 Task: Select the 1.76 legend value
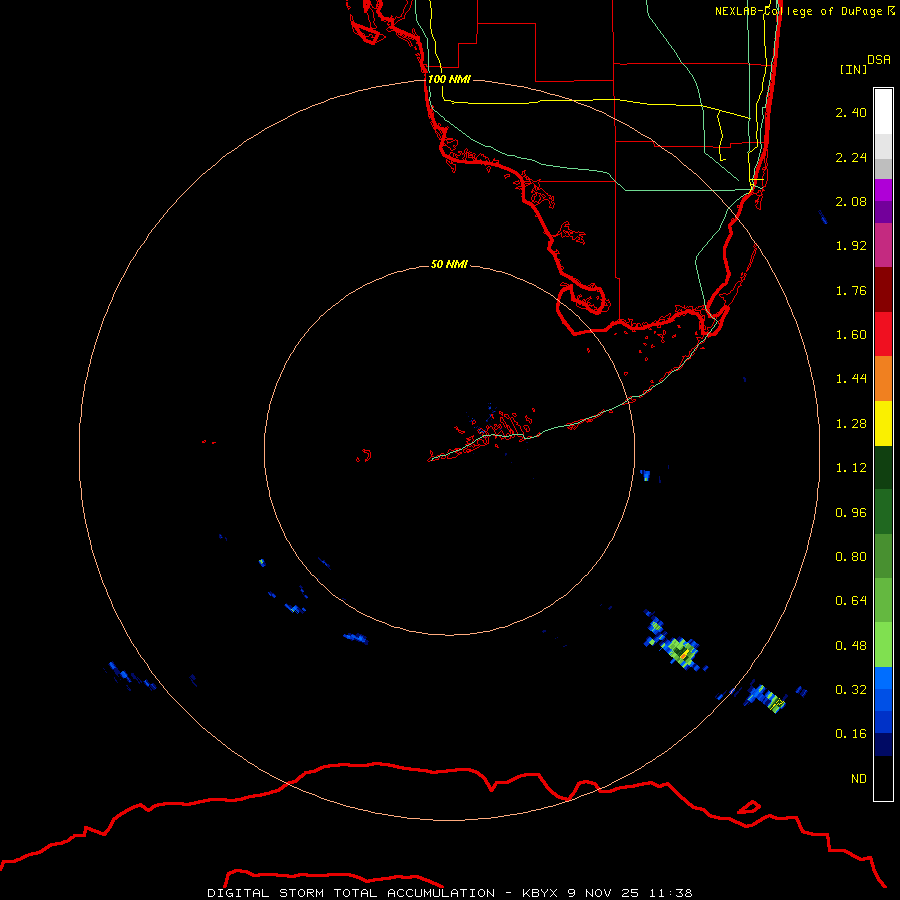[x=851, y=290]
